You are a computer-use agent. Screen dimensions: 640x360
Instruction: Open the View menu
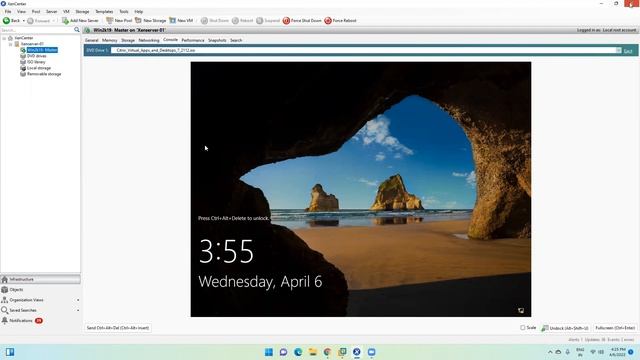click(x=21, y=11)
